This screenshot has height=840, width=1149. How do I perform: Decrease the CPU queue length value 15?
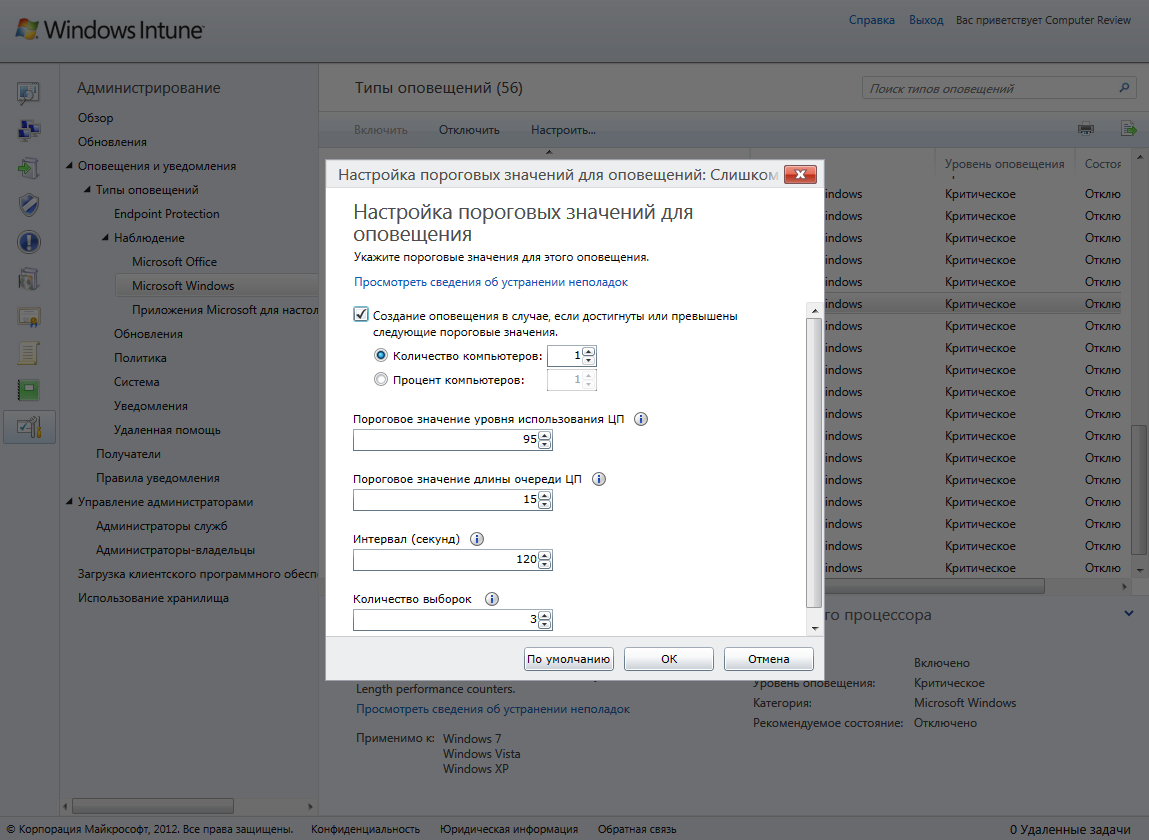(x=544, y=504)
